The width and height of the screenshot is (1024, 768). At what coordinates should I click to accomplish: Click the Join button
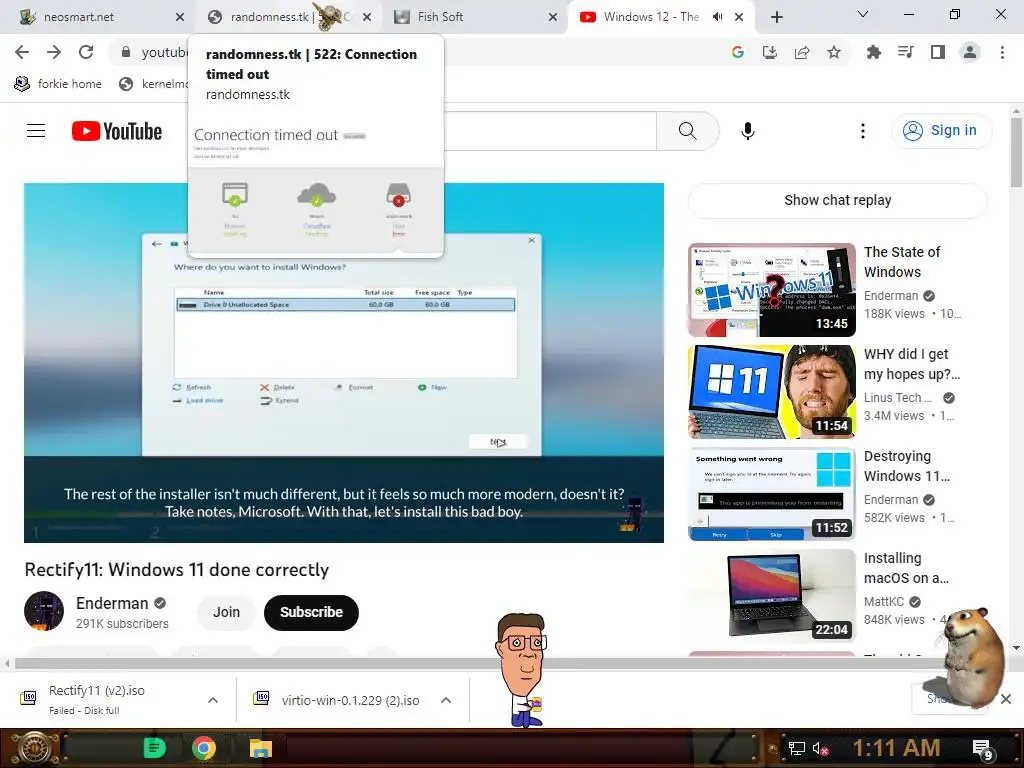(226, 612)
